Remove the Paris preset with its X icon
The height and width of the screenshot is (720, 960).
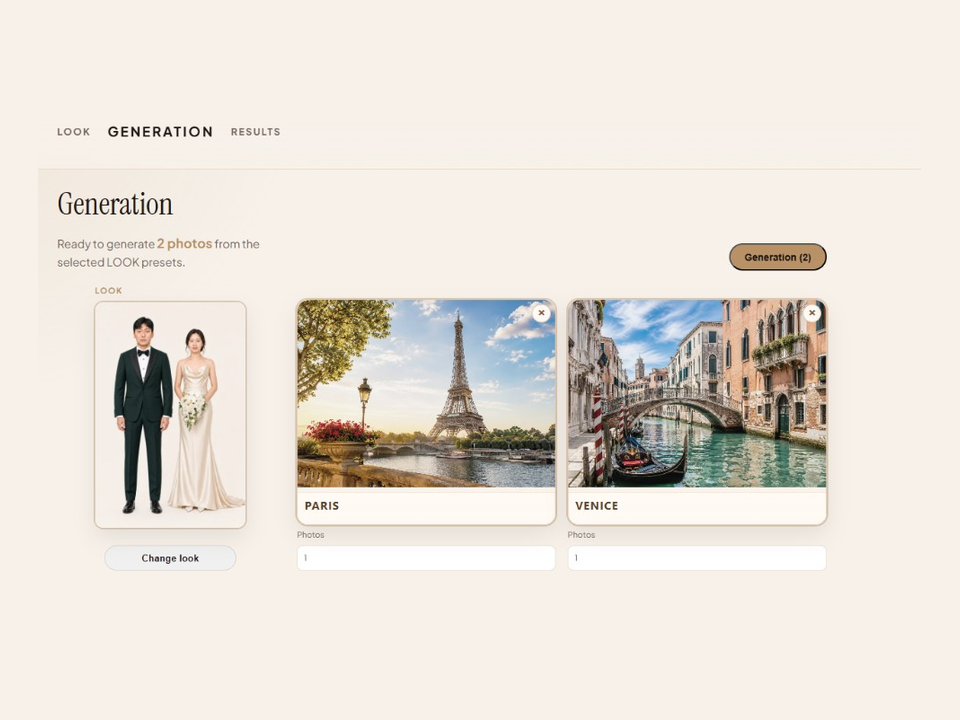pyautogui.click(x=541, y=313)
